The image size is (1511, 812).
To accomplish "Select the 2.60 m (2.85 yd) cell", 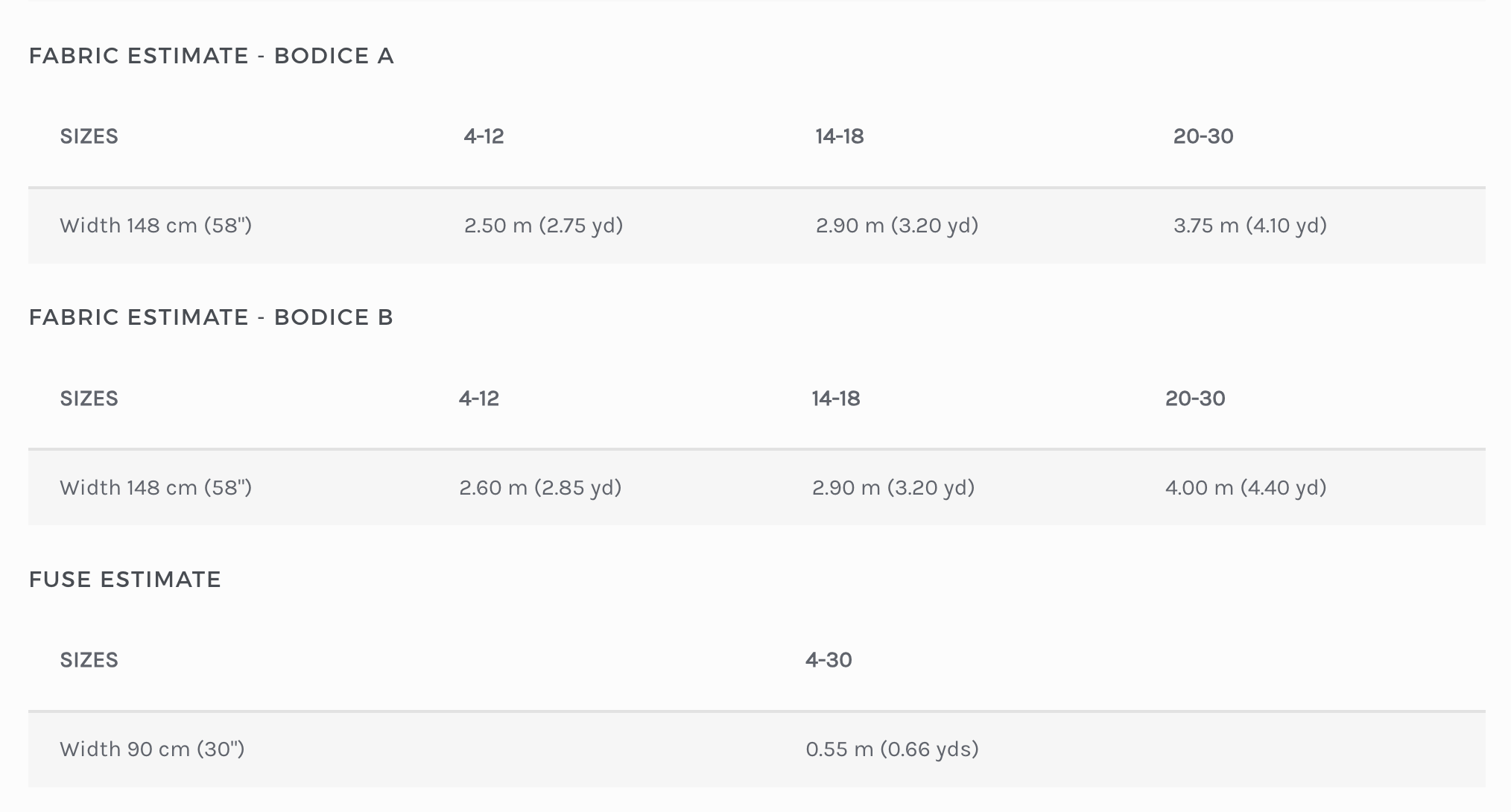I will [x=540, y=487].
